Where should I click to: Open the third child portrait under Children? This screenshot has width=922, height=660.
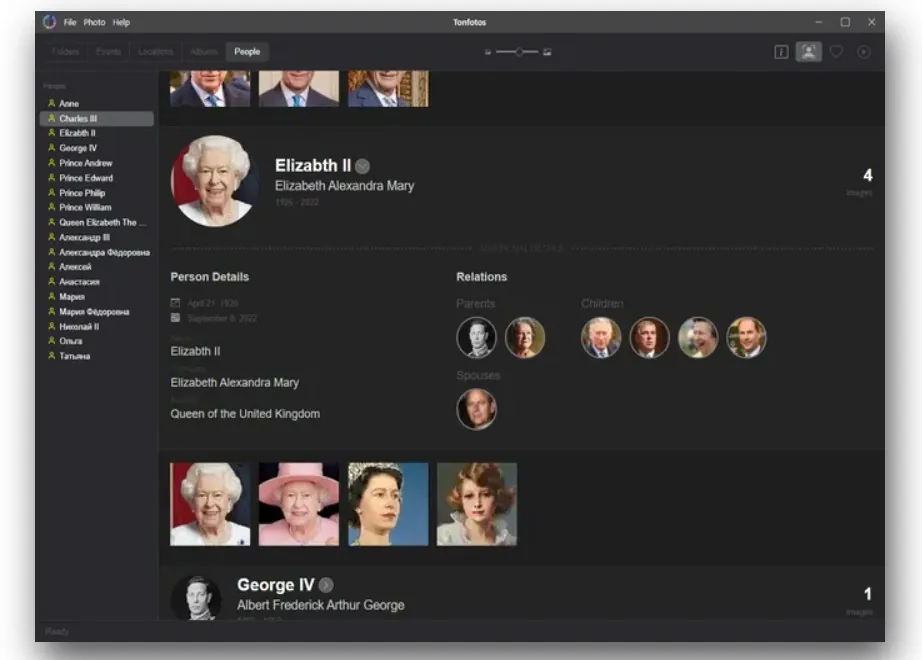[698, 338]
